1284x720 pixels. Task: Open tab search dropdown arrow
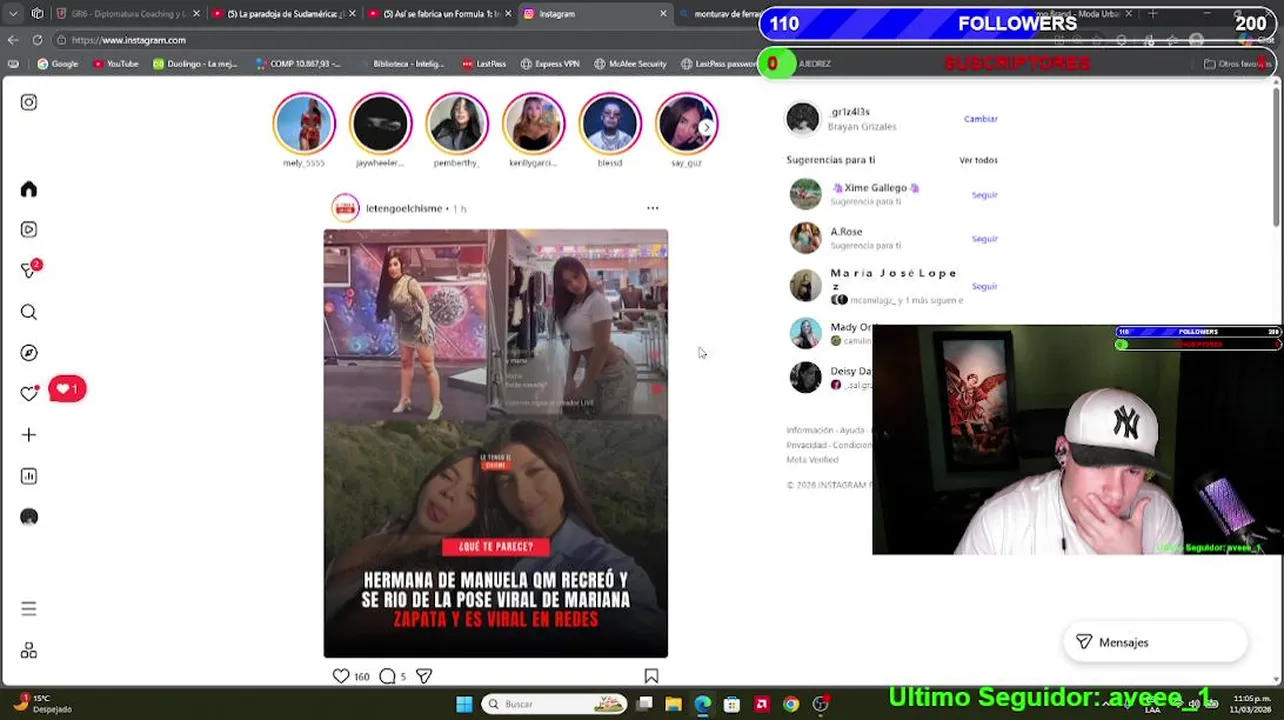pos(12,14)
